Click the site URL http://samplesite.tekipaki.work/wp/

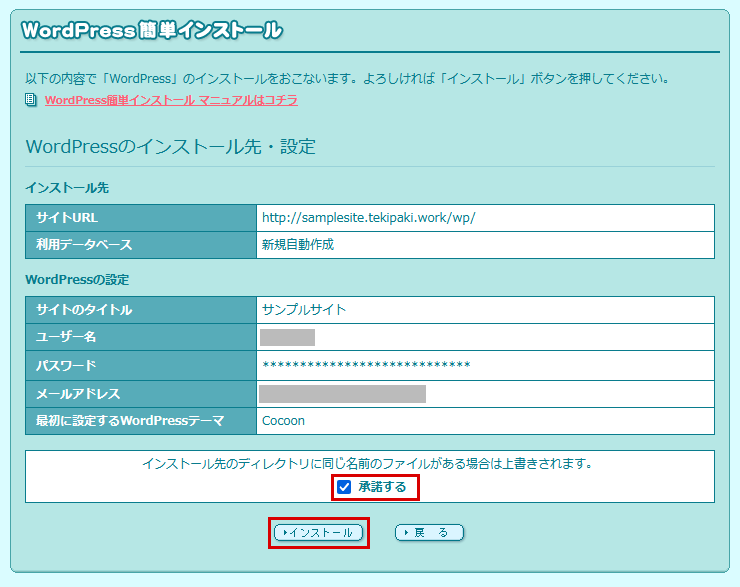376,217
